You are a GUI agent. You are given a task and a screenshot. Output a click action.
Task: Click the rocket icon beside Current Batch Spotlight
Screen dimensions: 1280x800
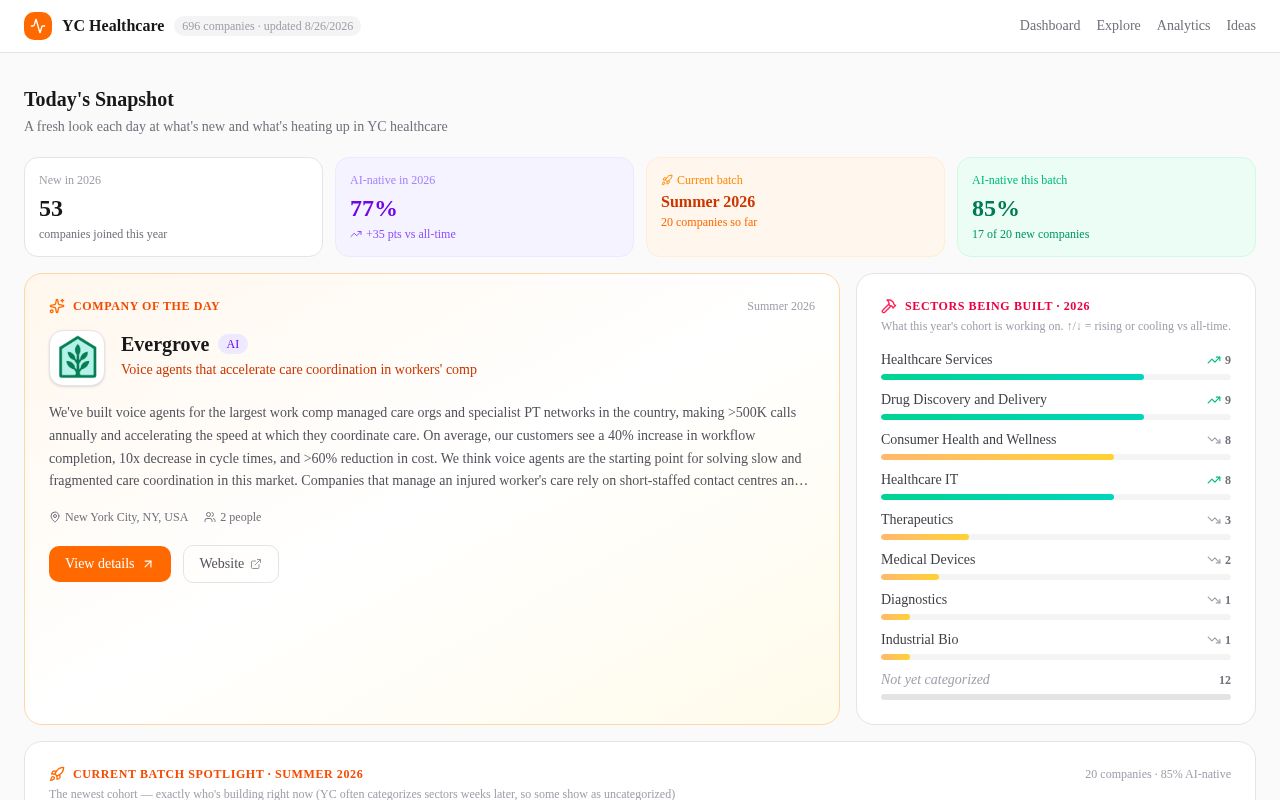(x=57, y=774)
